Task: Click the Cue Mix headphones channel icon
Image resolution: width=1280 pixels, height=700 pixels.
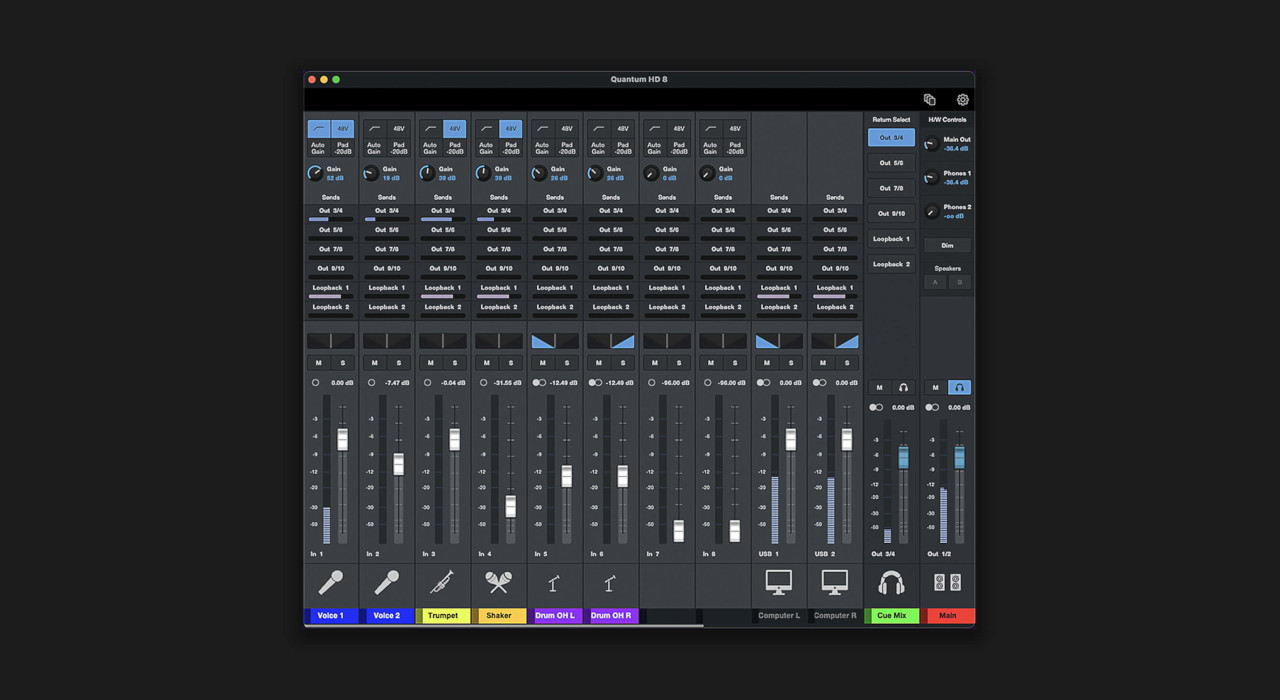Action: tap(890, 582)
